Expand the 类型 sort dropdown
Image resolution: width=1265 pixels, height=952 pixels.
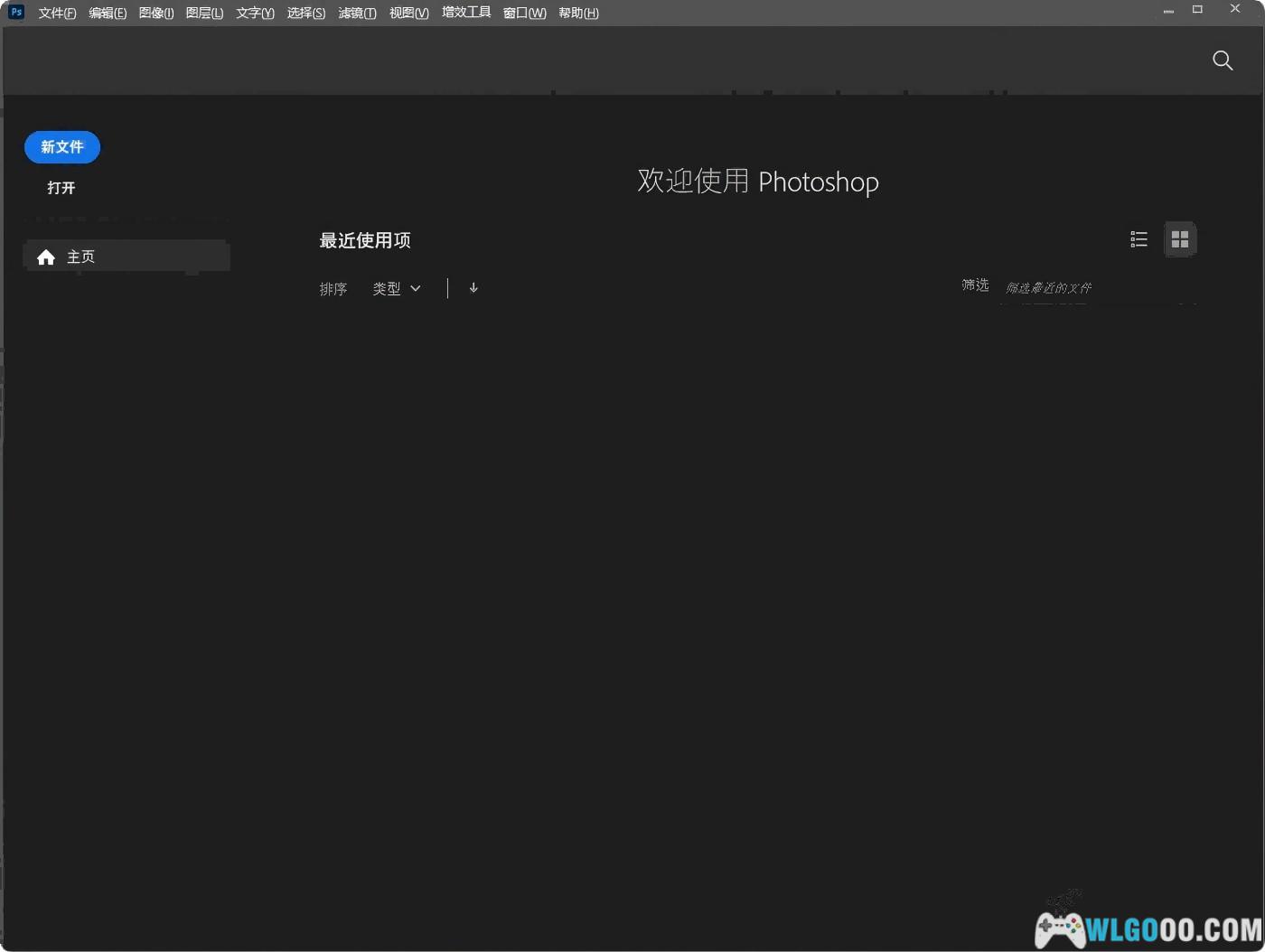pyautogui.click(x=397, y=289)
